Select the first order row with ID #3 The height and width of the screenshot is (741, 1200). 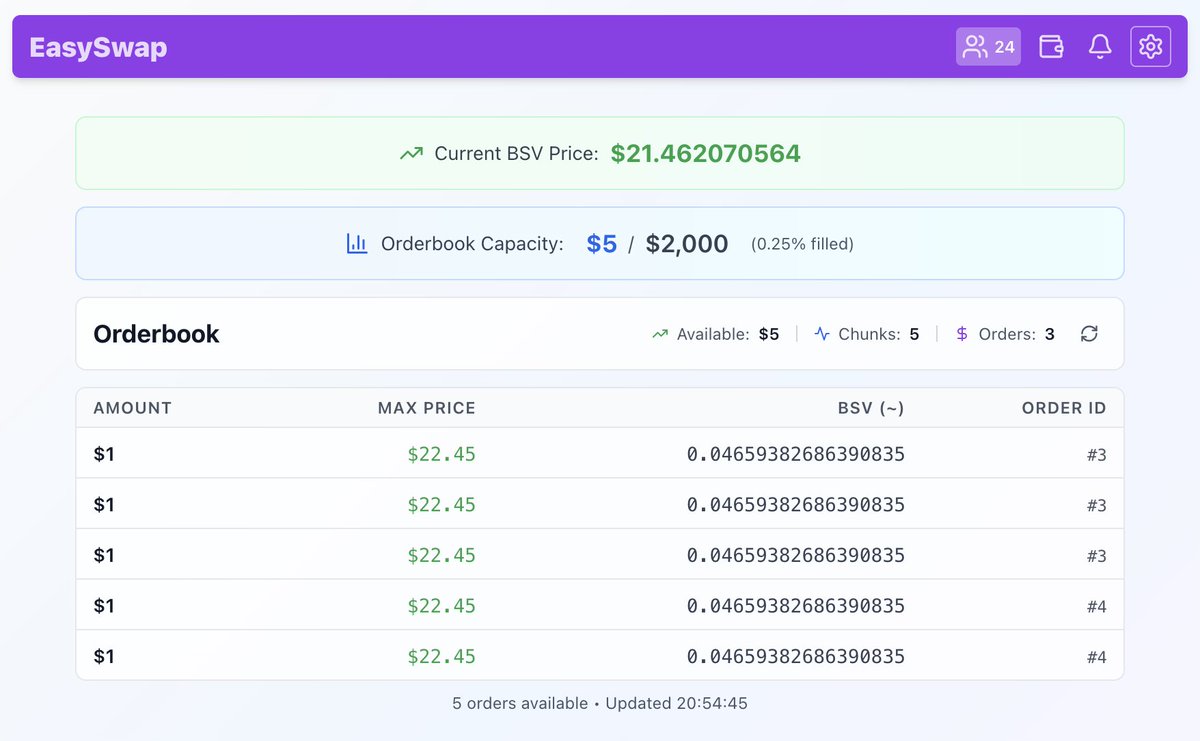600,453
